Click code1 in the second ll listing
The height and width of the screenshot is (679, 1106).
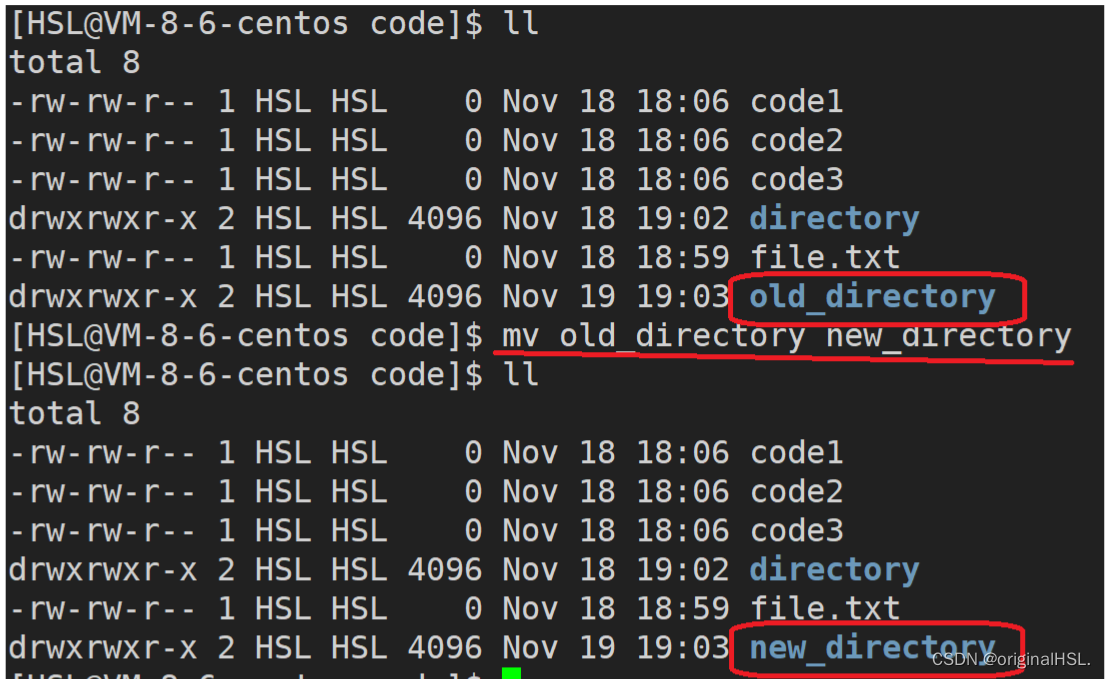pos(796,453)
